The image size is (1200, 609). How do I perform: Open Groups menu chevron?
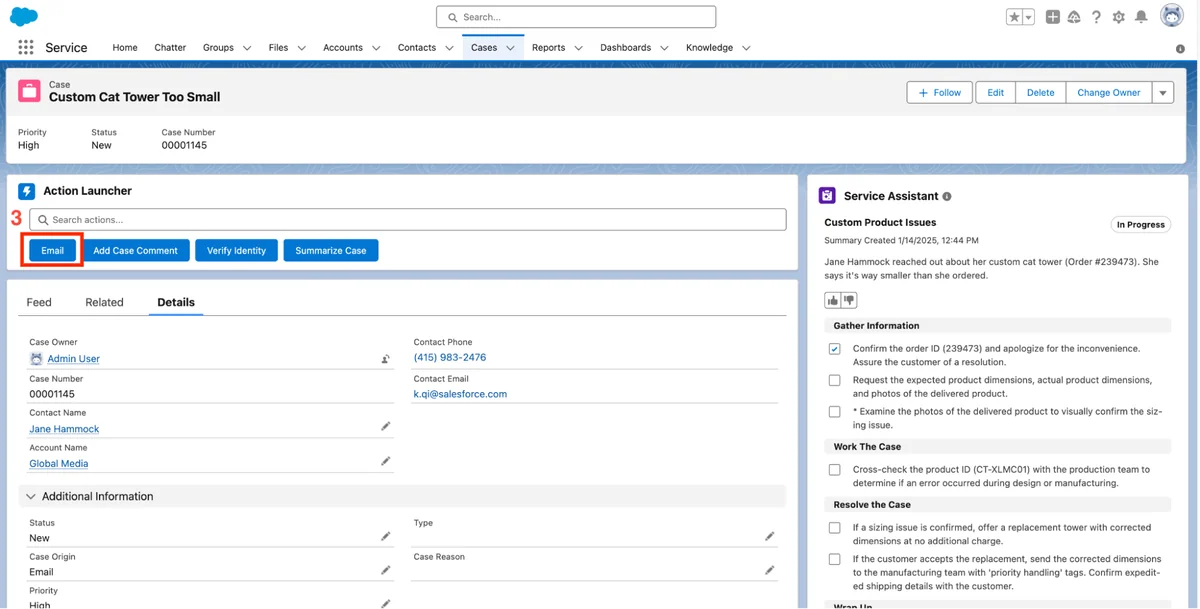click(247, 48)
